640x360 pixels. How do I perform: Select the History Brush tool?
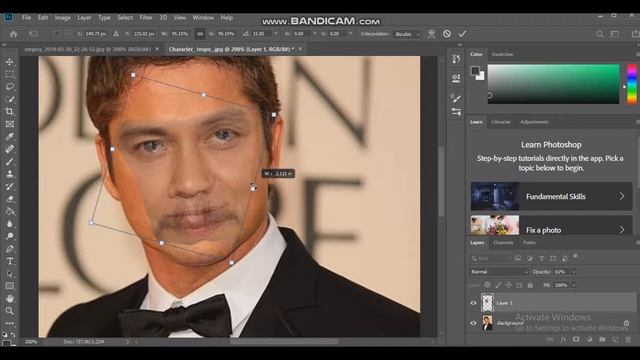click(9, 187)
